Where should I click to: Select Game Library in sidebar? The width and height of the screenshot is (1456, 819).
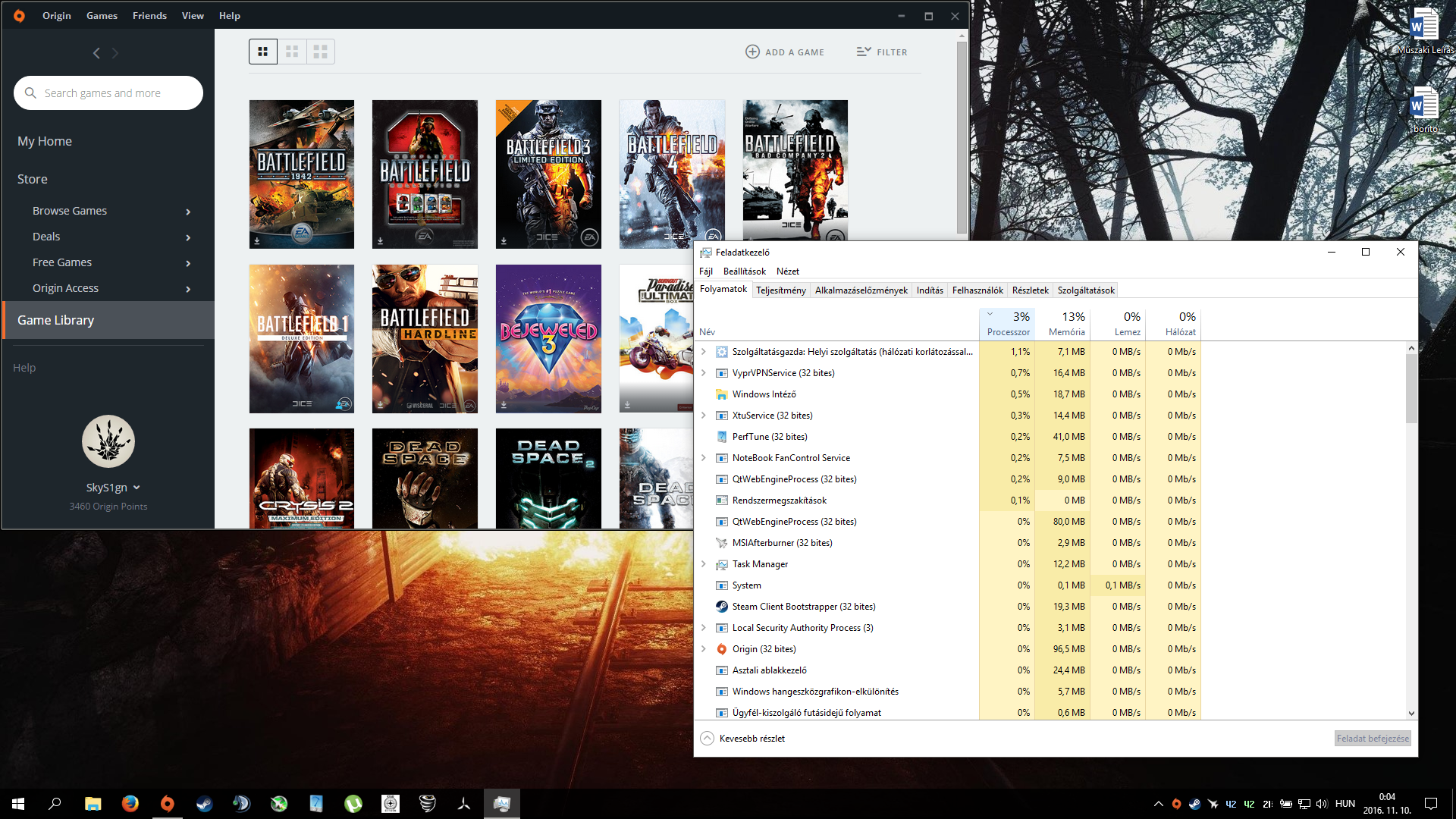pos(108,320)
